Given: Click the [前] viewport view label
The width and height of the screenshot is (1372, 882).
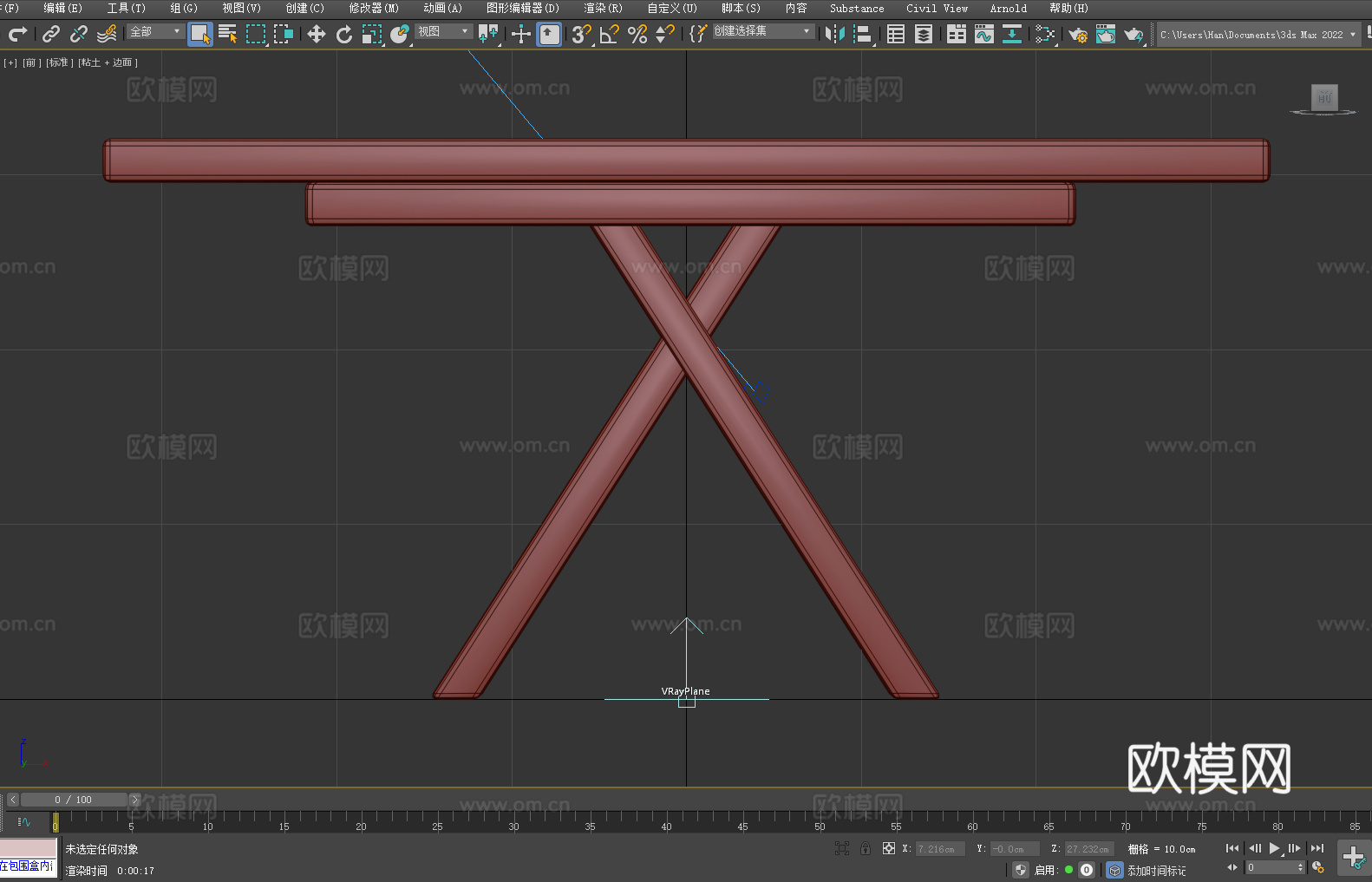Looking at the screenshot, I should 32,62.
